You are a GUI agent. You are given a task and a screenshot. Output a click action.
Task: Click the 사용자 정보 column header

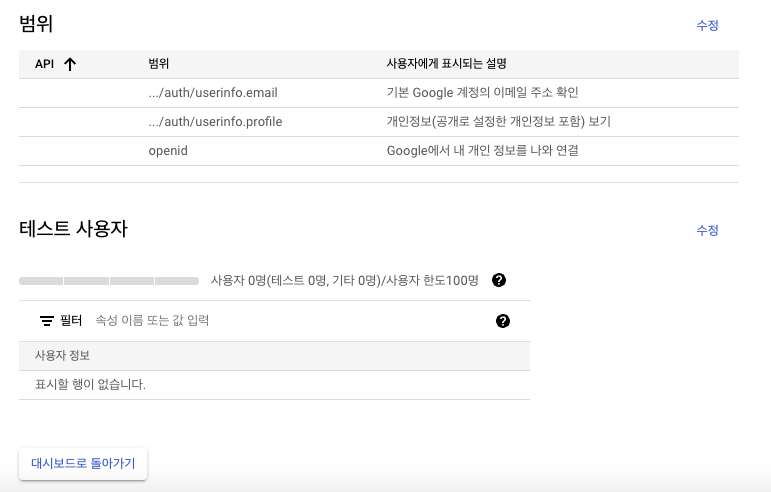63,356
